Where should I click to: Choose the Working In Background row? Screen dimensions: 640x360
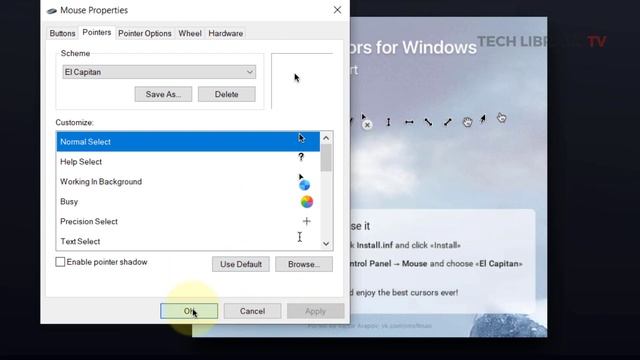coord(188,182)
